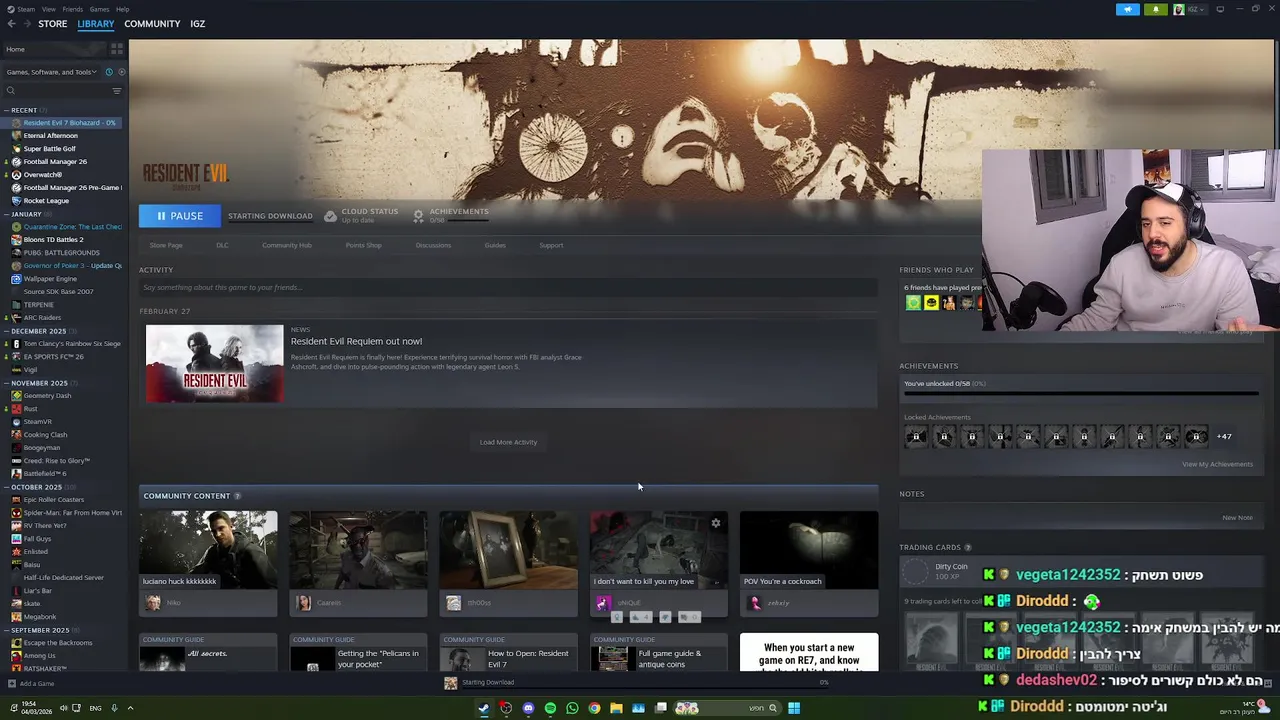Click the achievements progress bar

pyautogui.click(x=1081, y=394)
